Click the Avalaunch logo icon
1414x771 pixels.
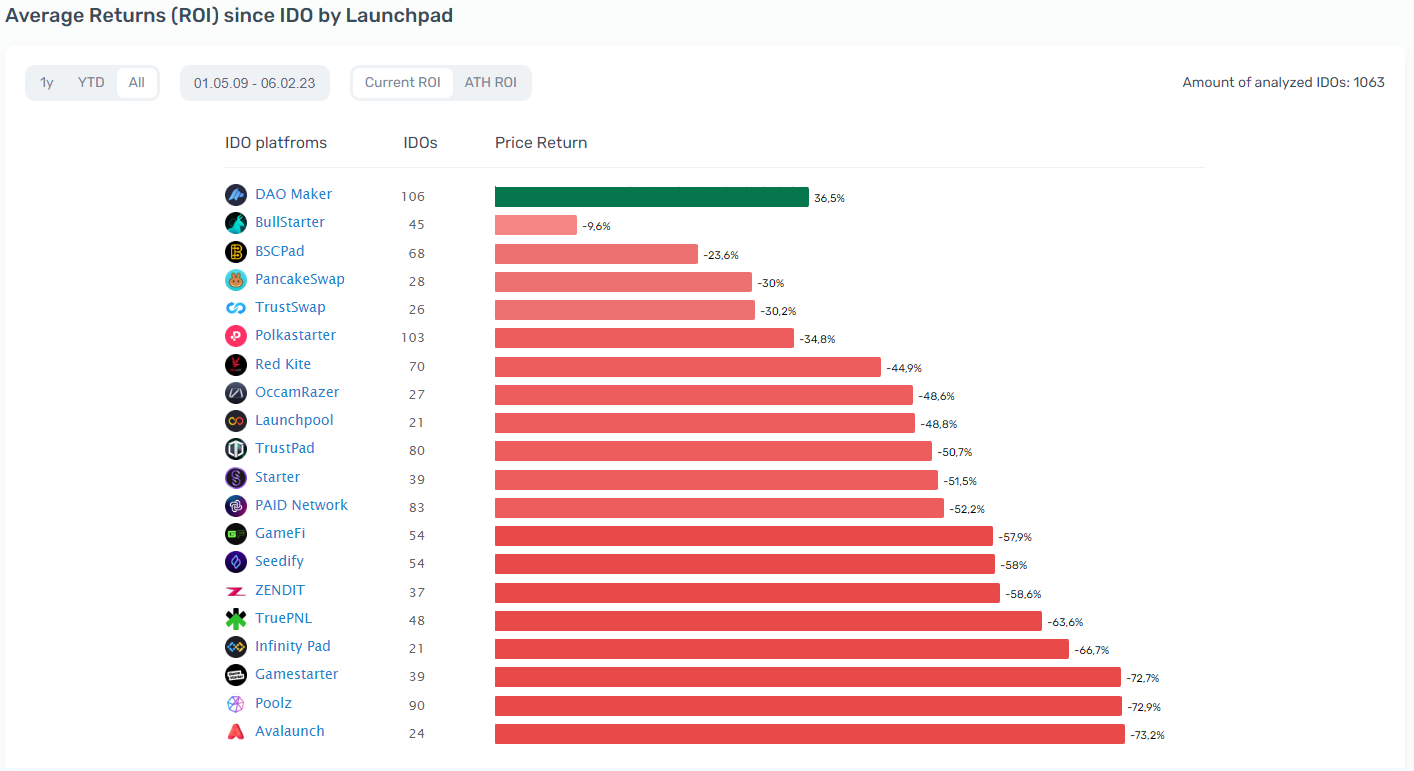(x=236, y=732)
